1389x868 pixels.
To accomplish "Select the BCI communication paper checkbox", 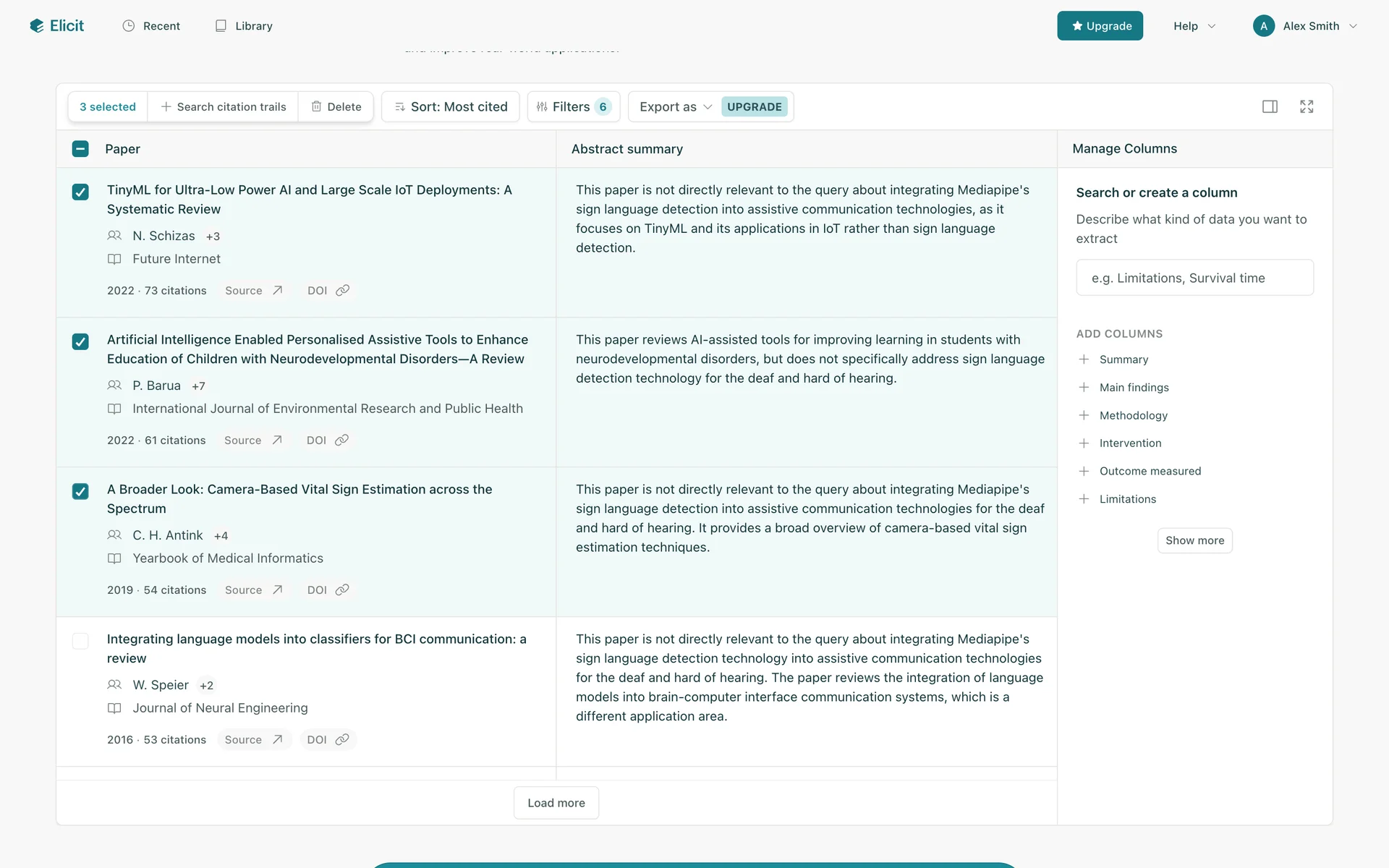I will tap(80, 641).
